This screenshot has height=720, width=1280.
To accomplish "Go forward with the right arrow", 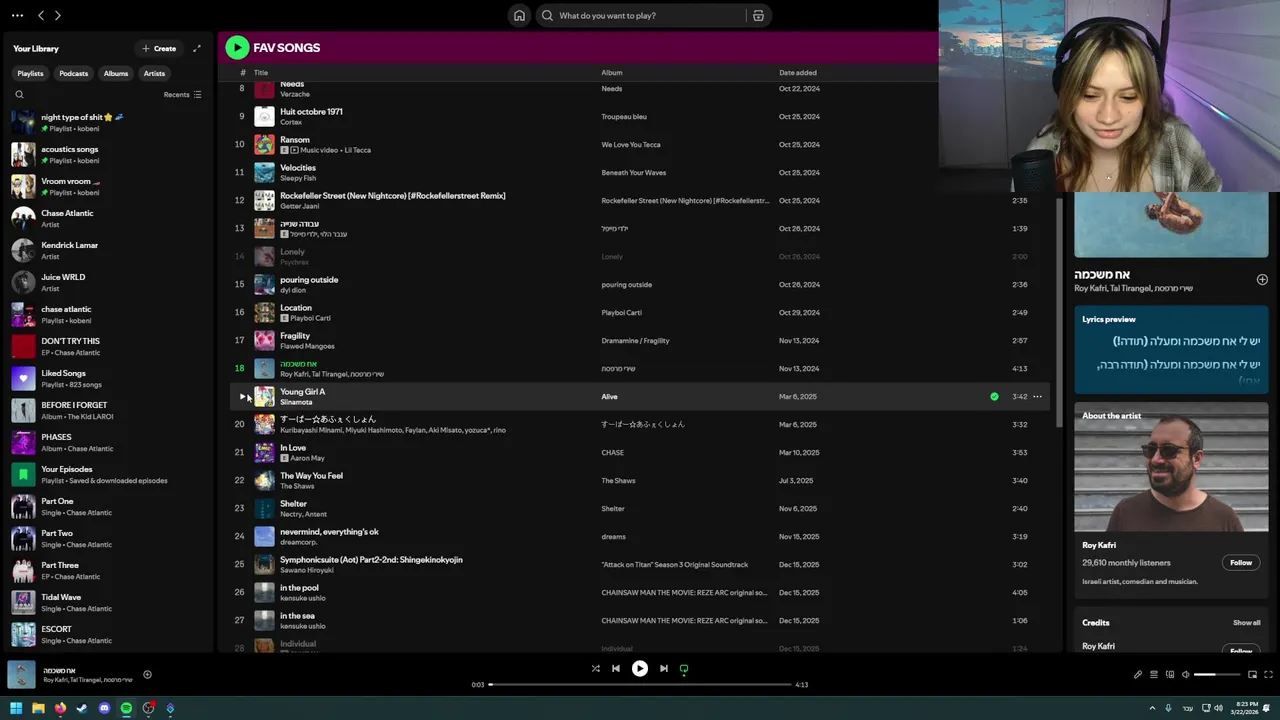I will coord(57,15).
